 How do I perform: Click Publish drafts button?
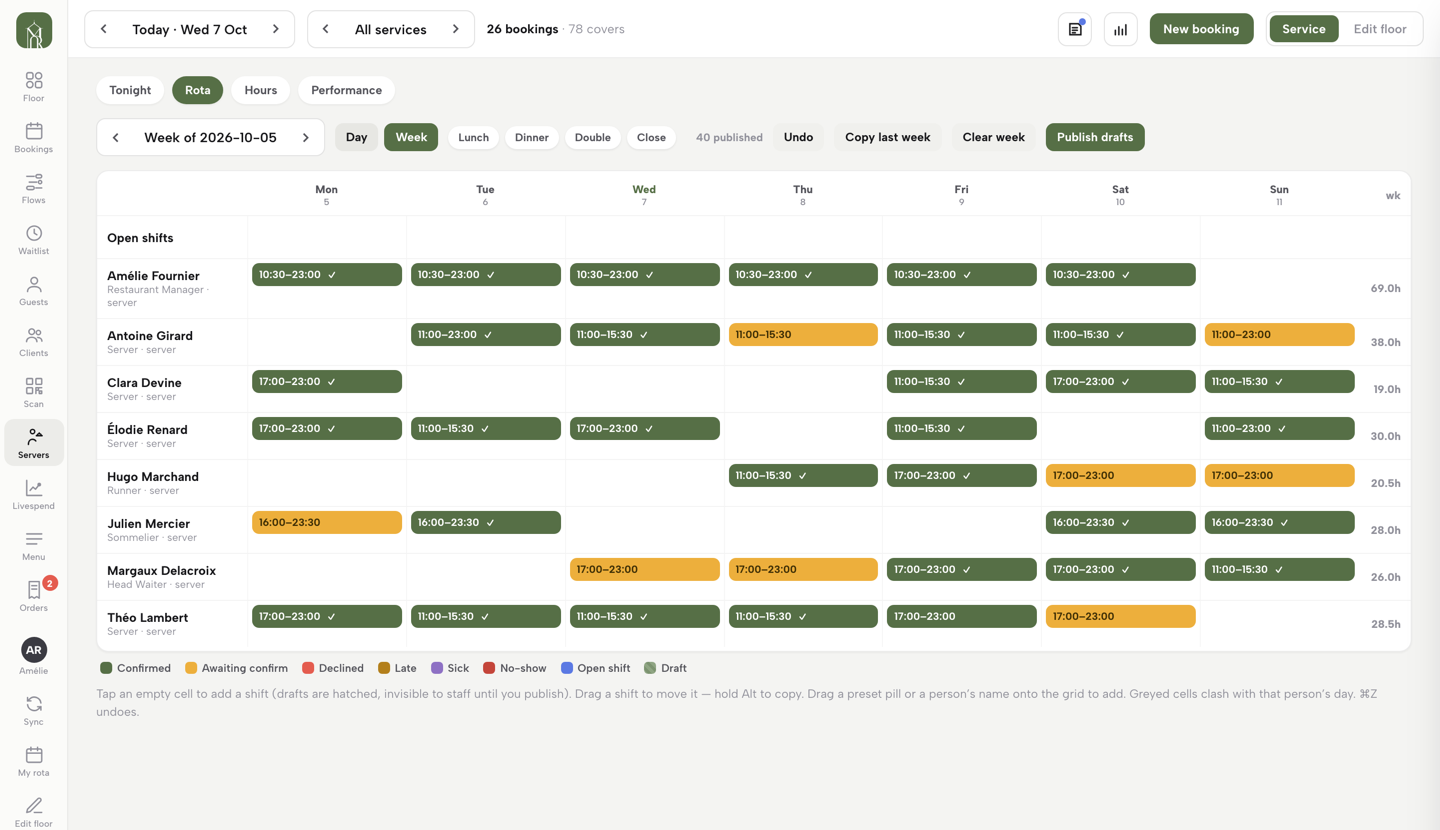(x=1095, y=137)
